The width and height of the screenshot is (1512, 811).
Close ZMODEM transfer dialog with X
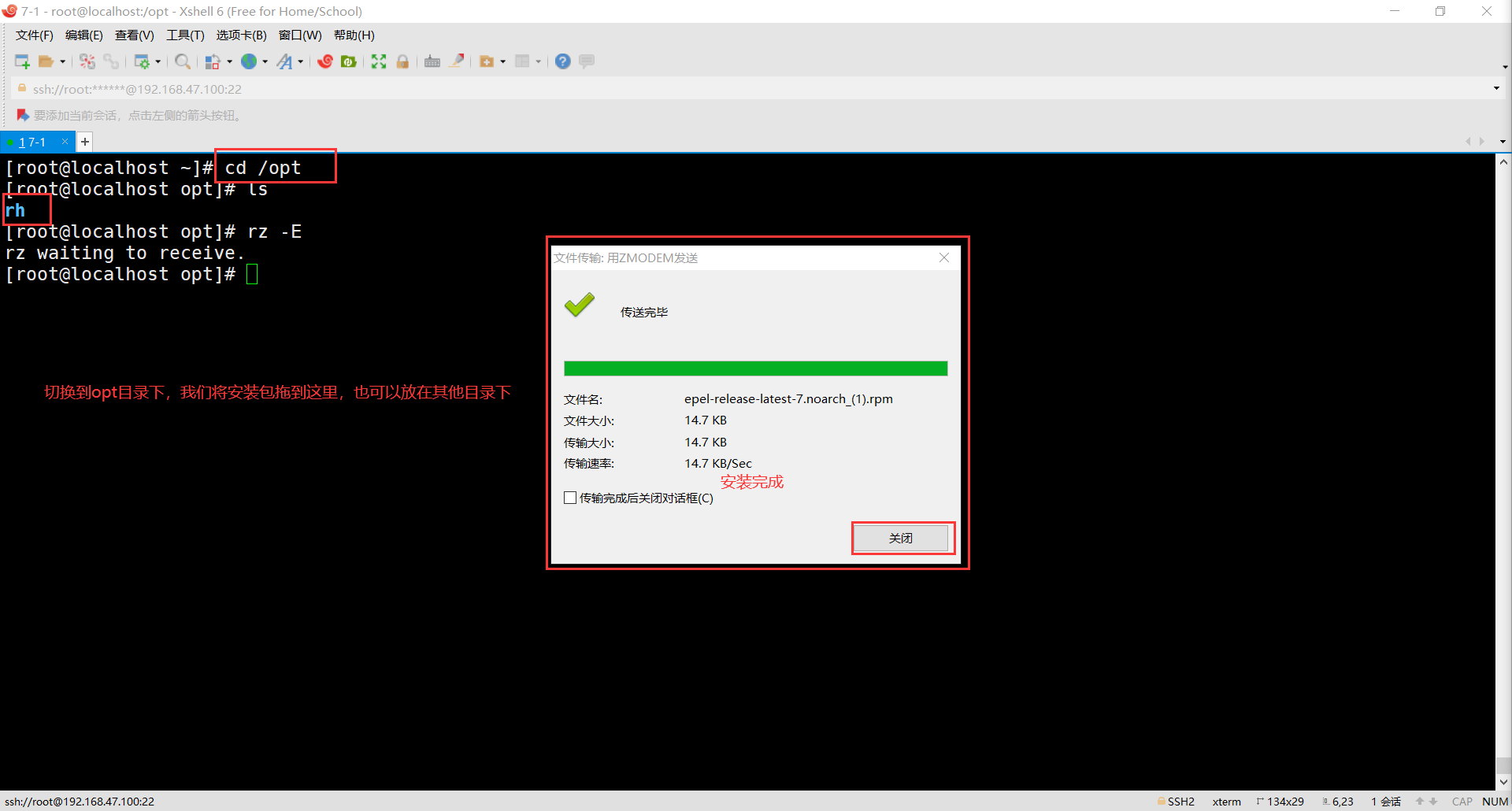[x=944, y=257]
